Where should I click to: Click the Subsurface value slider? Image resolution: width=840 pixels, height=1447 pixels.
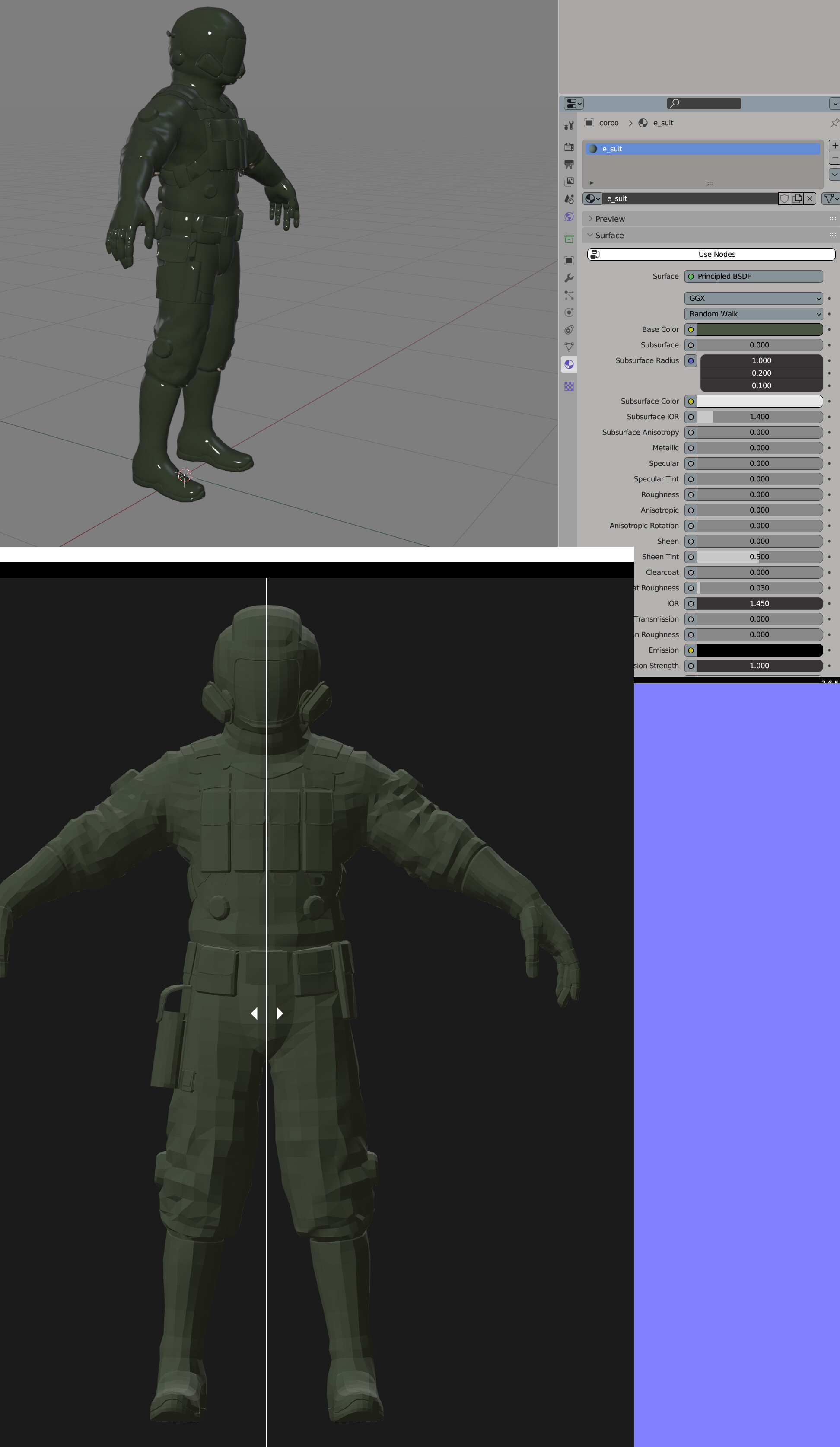point(759,345)
